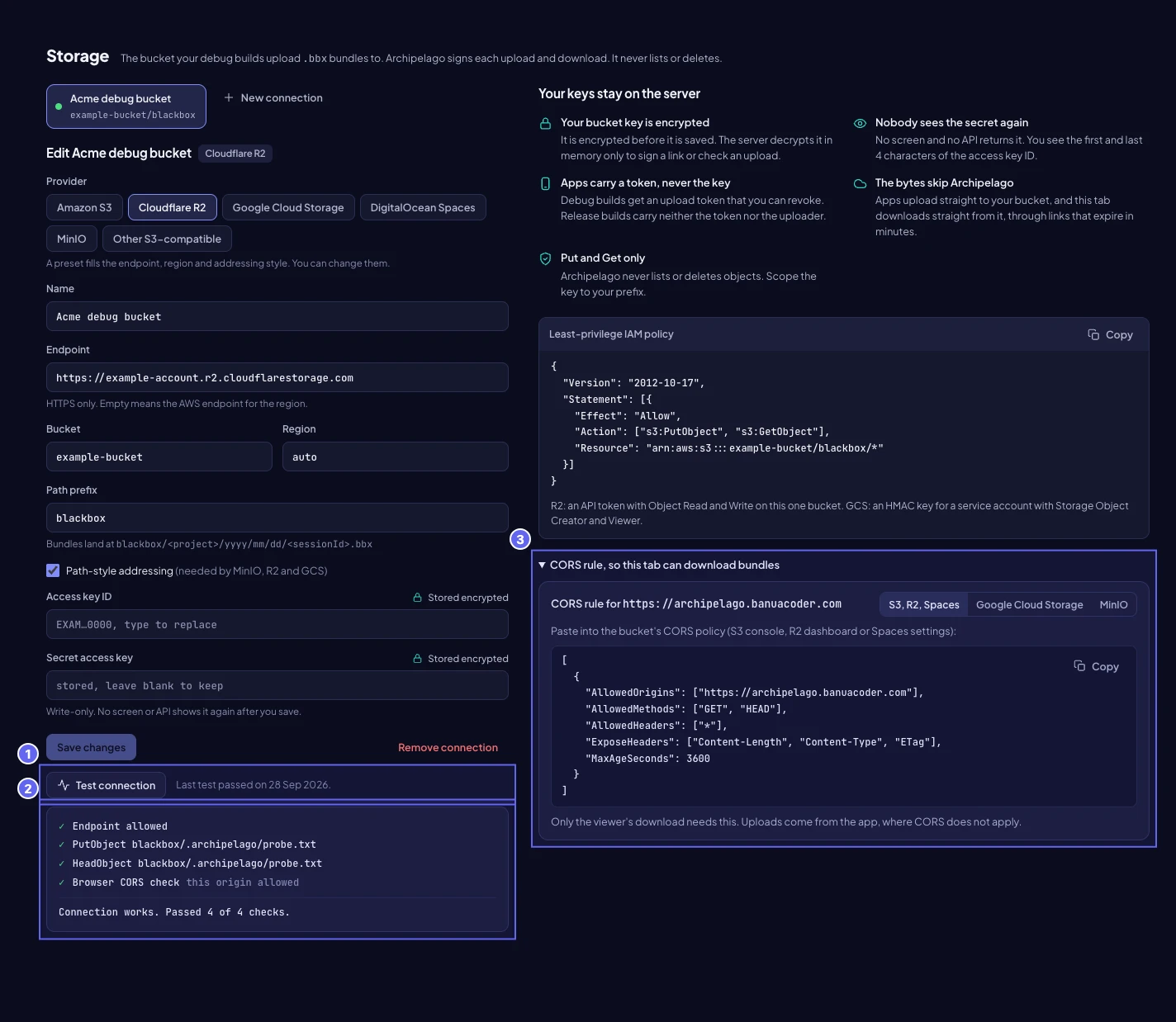Click the lock icon next to Secret access key Stored encrypted

(x=418, y=659)
